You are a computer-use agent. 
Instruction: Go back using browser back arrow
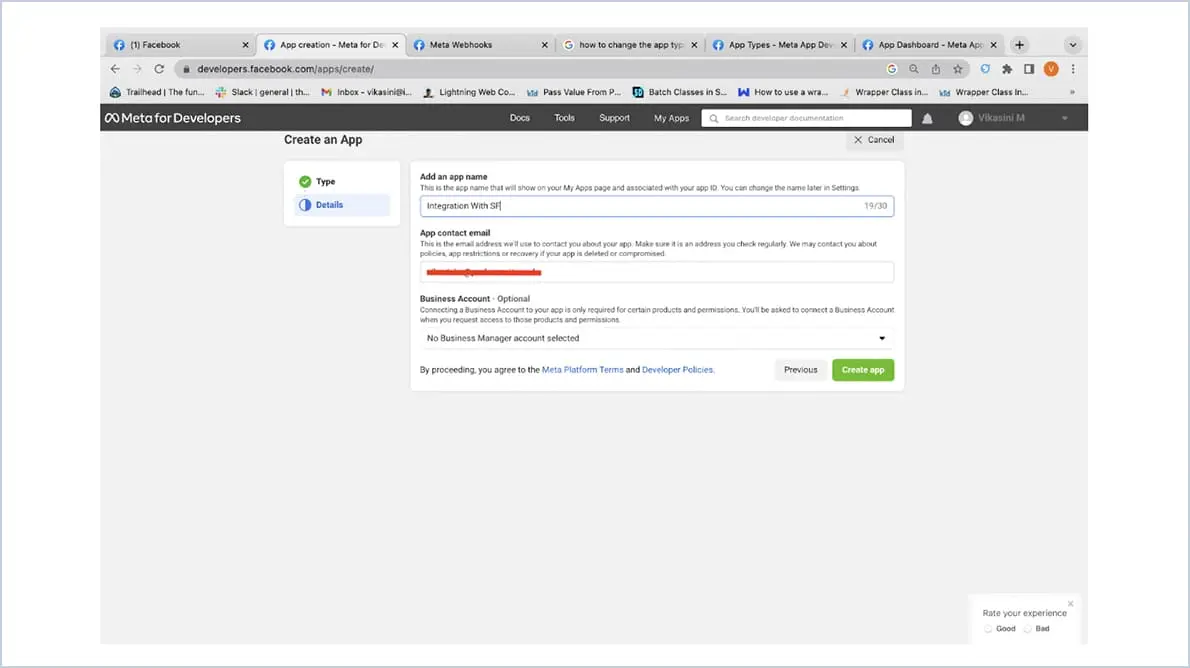pos(115,69)
